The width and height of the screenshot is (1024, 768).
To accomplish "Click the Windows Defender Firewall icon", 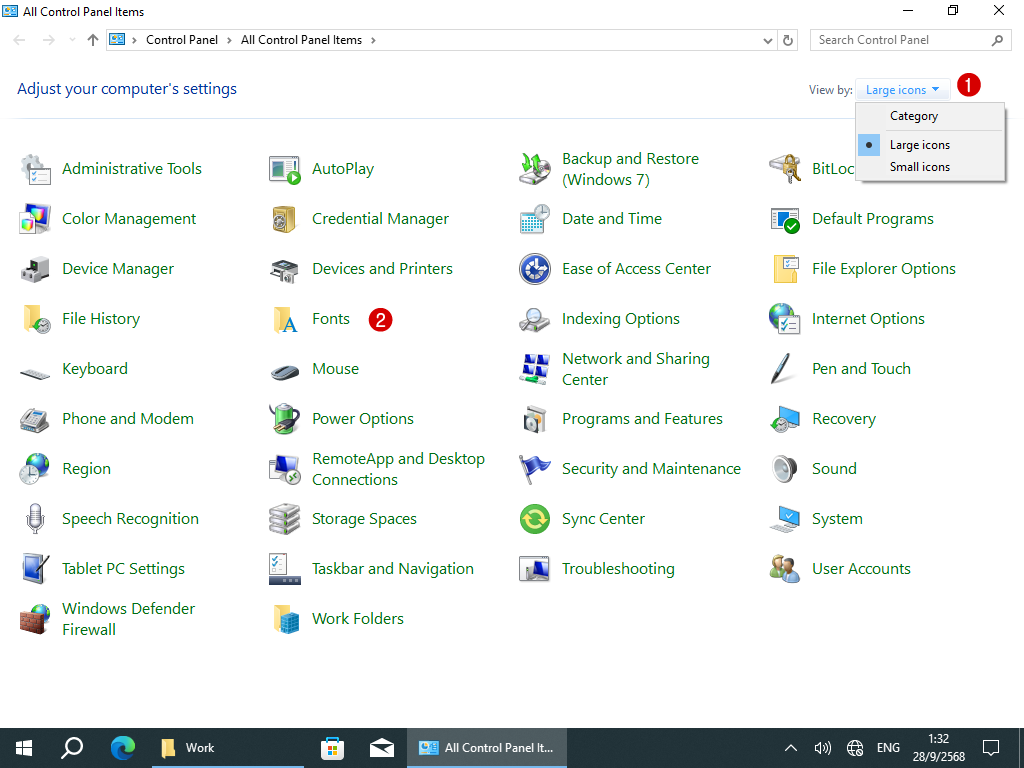I will click(35, 619).
